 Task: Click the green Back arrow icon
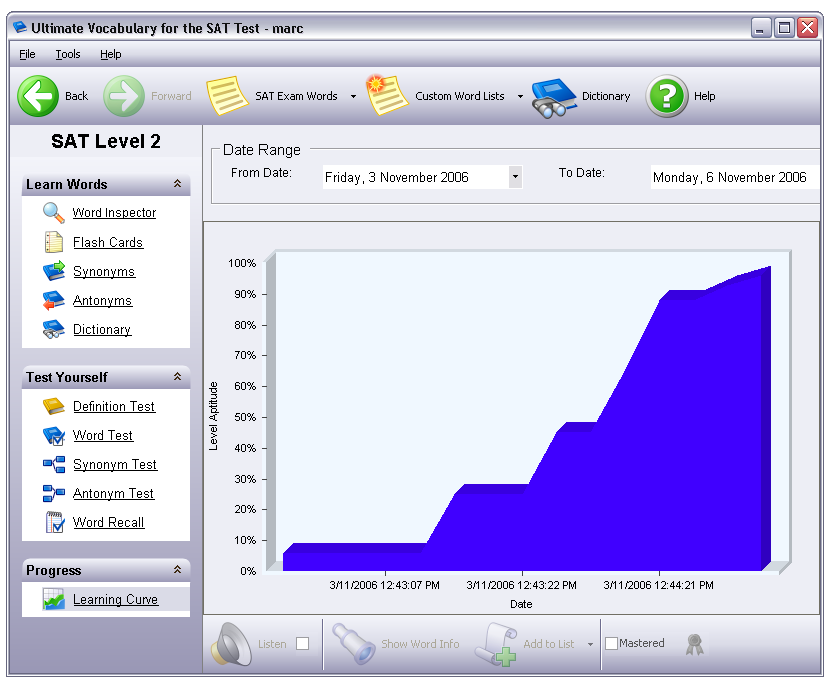pos(38,96)
